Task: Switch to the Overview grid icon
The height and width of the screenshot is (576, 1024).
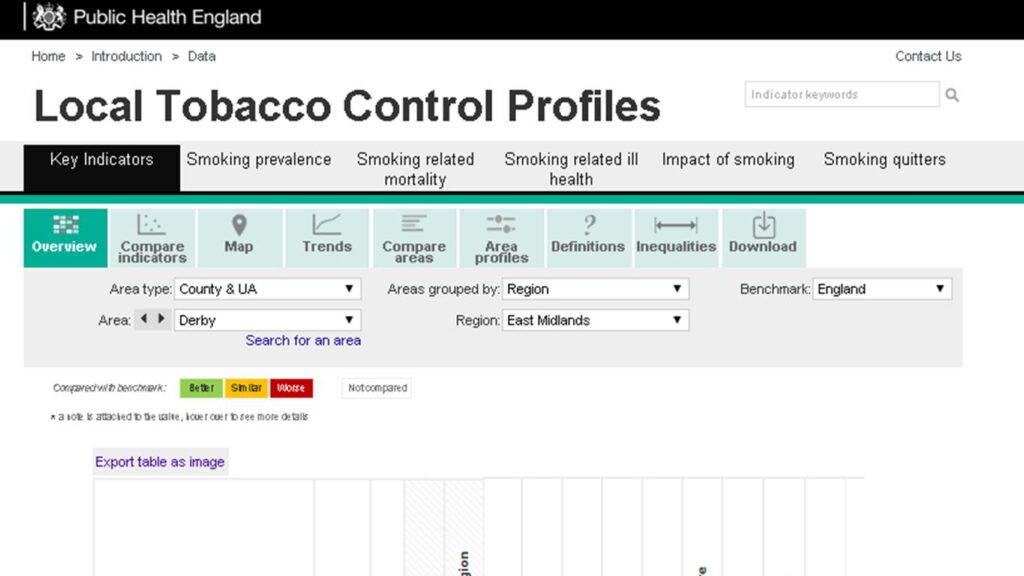Action: (64, 237)
